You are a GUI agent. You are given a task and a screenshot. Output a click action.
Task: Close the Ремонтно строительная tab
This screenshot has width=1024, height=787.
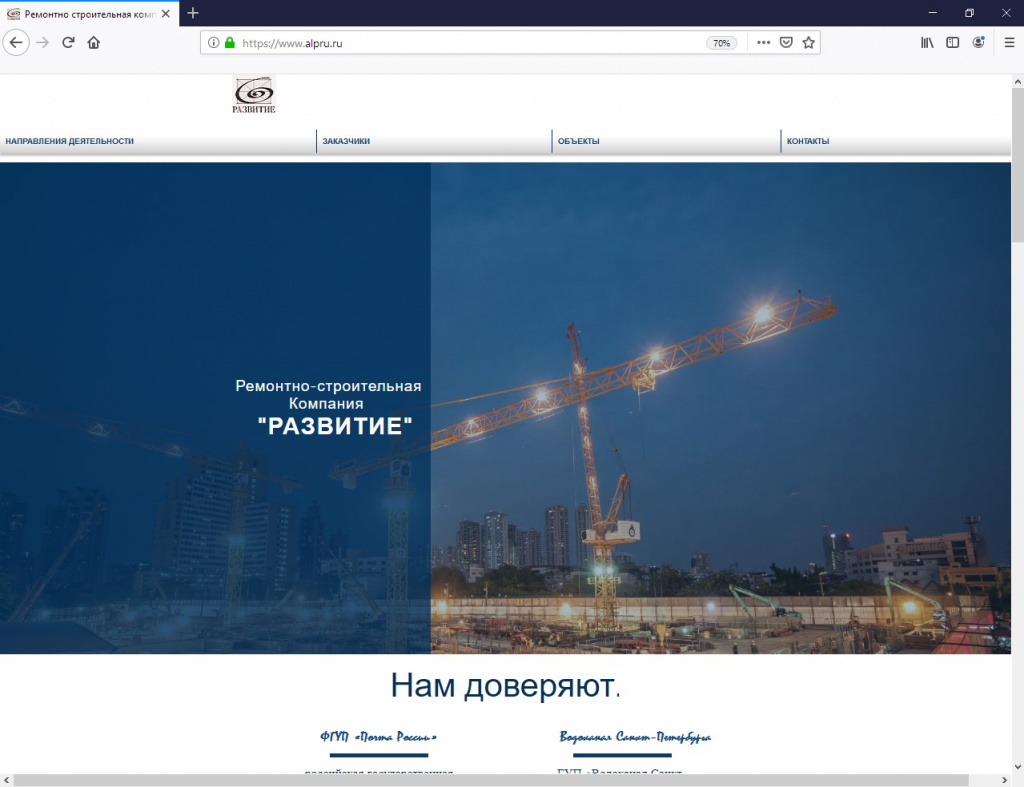coord(166,14)
